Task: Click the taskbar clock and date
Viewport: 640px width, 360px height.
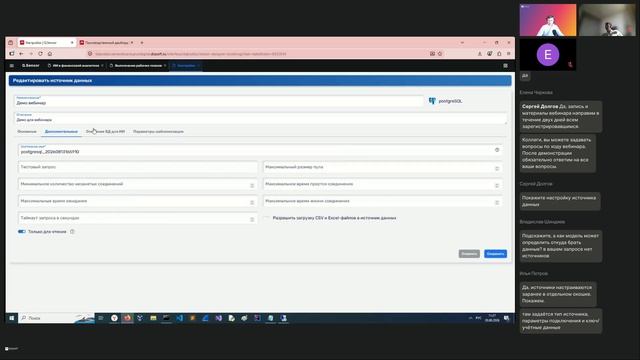Action: tap(492, 318)
